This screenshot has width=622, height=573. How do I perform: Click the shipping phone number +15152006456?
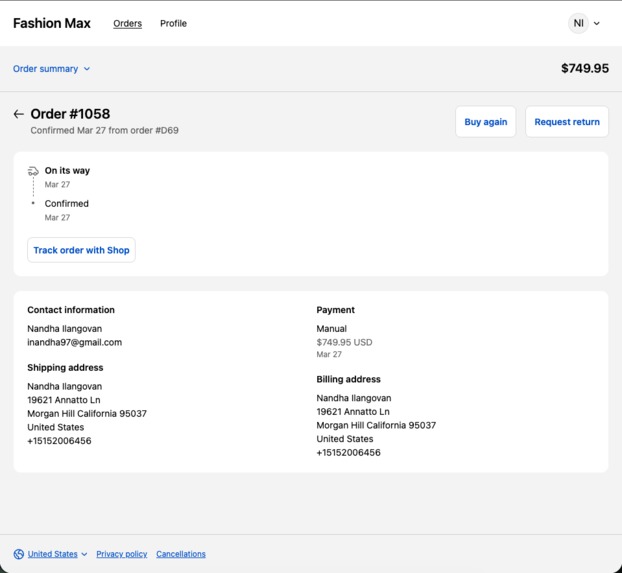coord(60,441)
